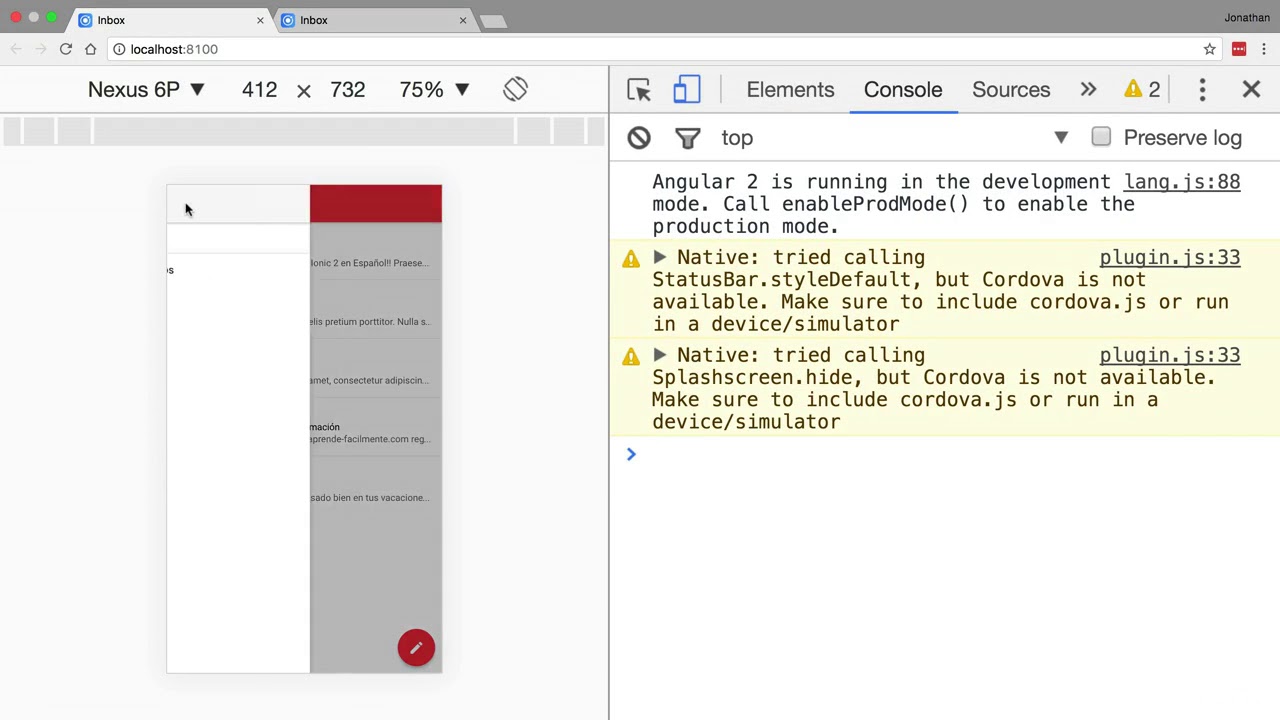Image resolution: width=1280 pixels, height=720 pixels.
Task: Clear the console log
Action: tap(639, 138)
